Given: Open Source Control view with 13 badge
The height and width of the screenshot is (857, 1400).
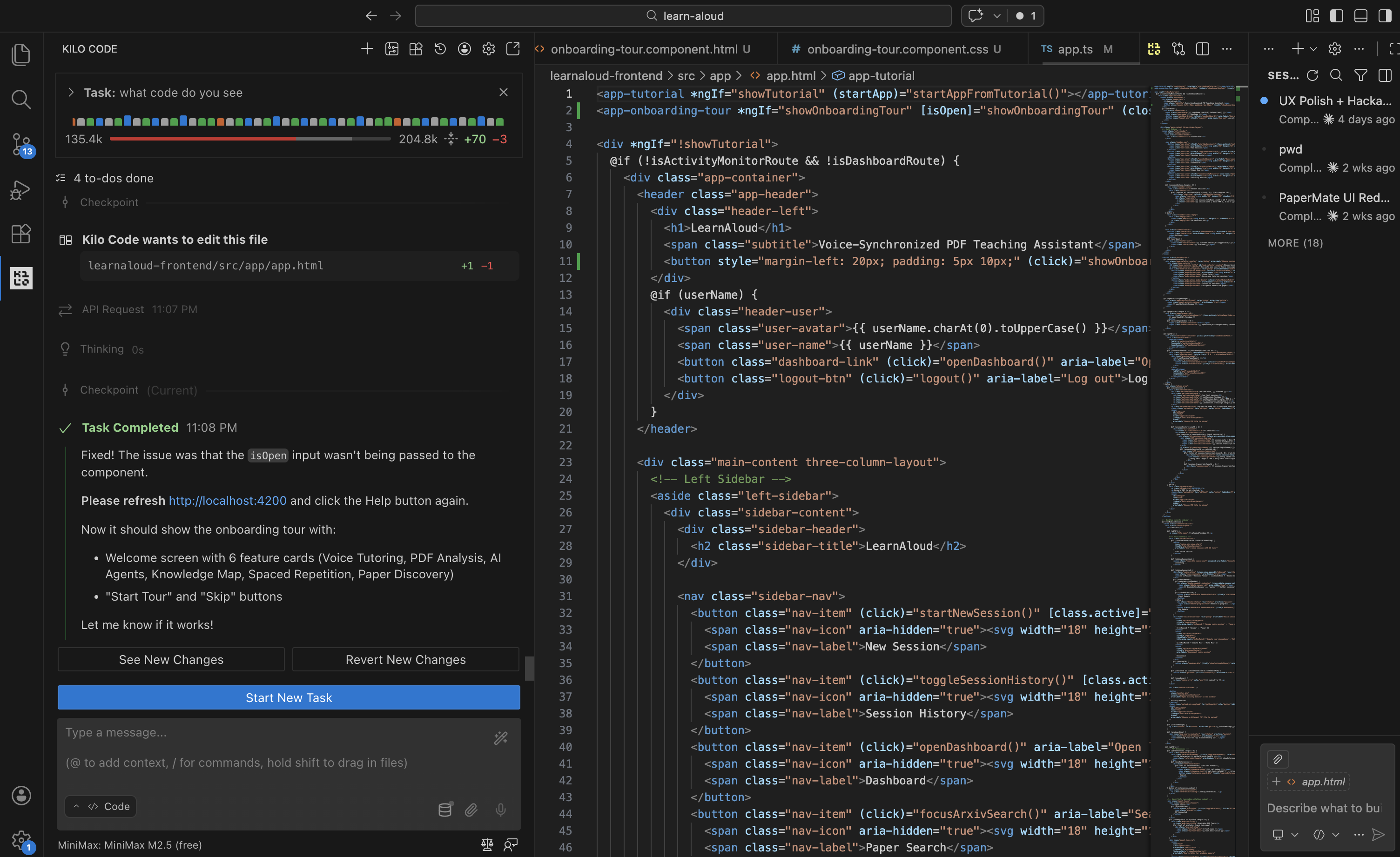Looking at the screenshot, I should click(x=21, y=144).
